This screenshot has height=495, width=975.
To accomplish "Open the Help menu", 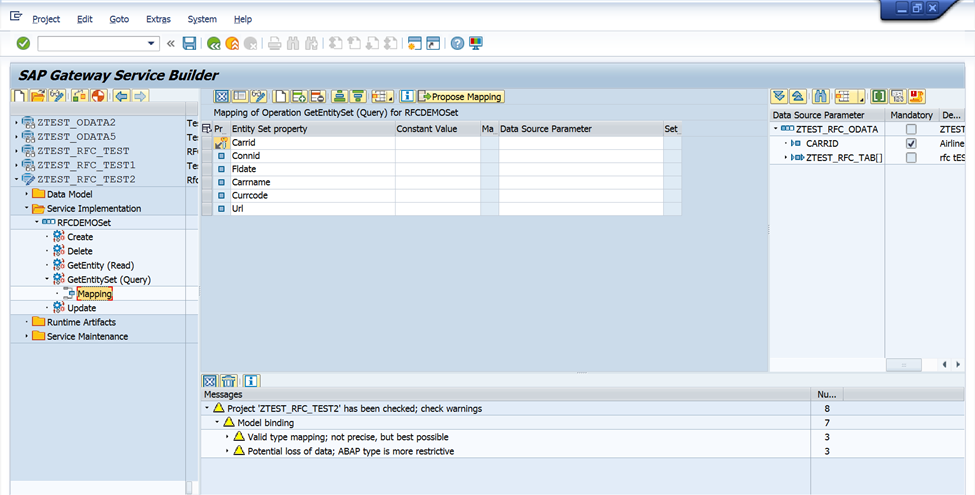I will click(x=243, y=19).
